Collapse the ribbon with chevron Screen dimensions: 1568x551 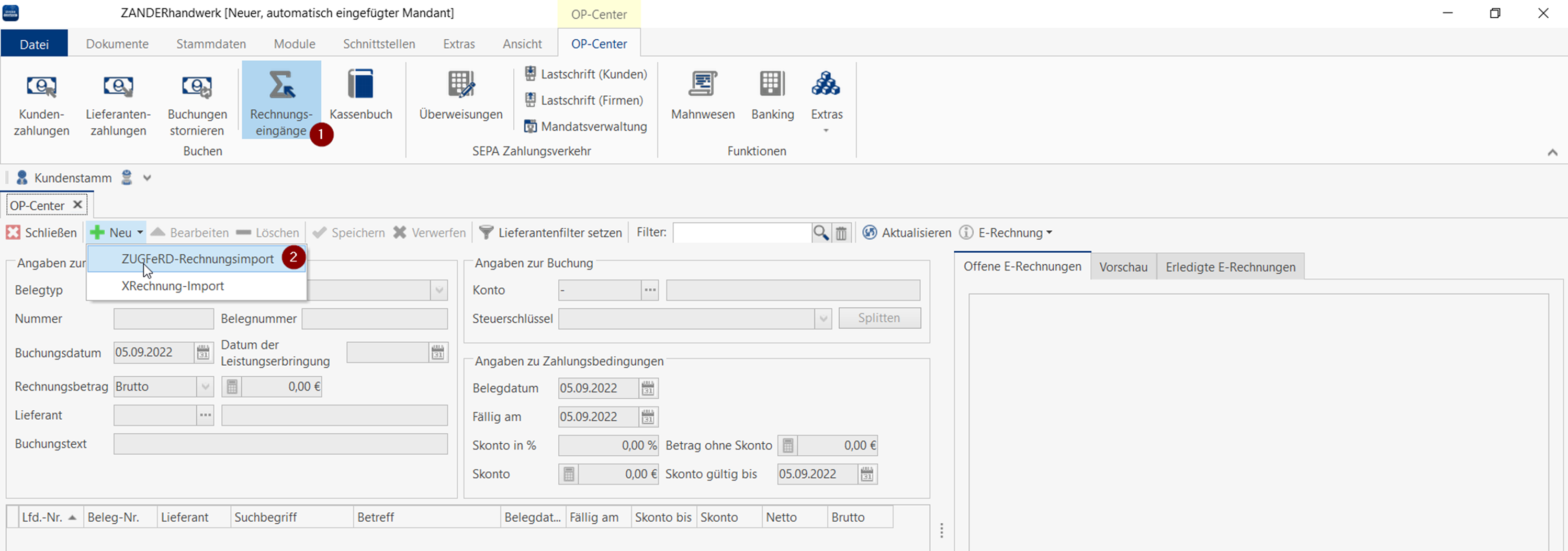(1552, 152)
